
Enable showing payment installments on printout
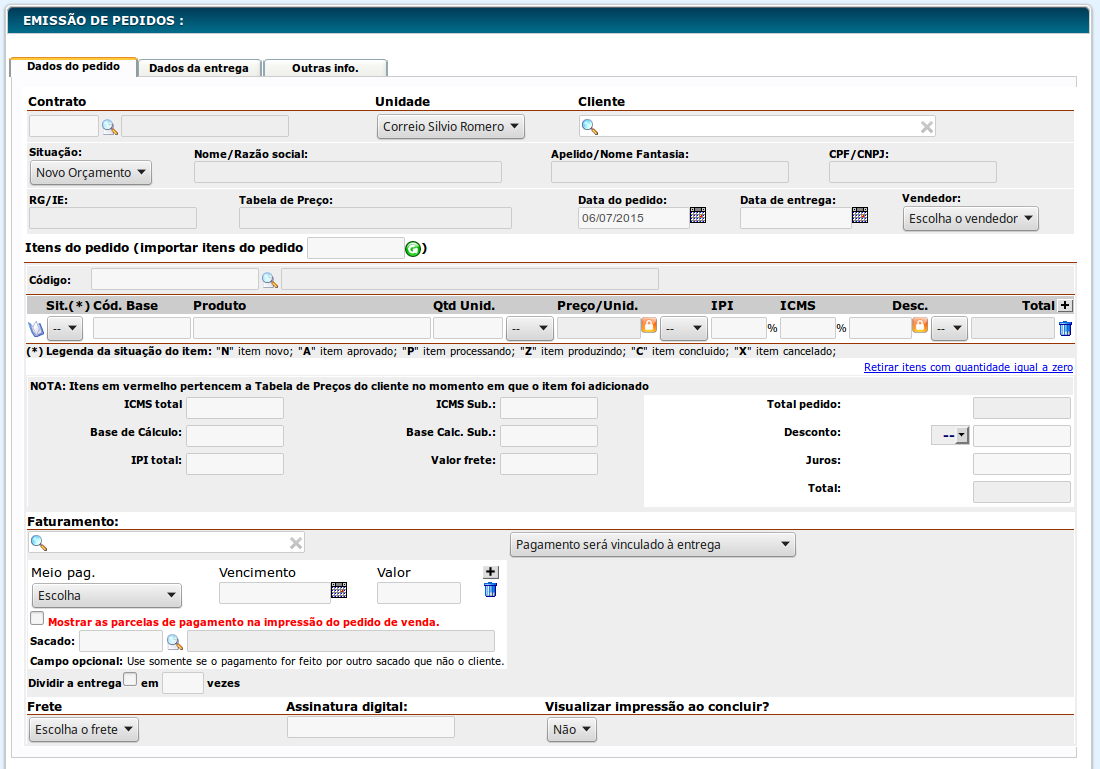coord(37,619)
